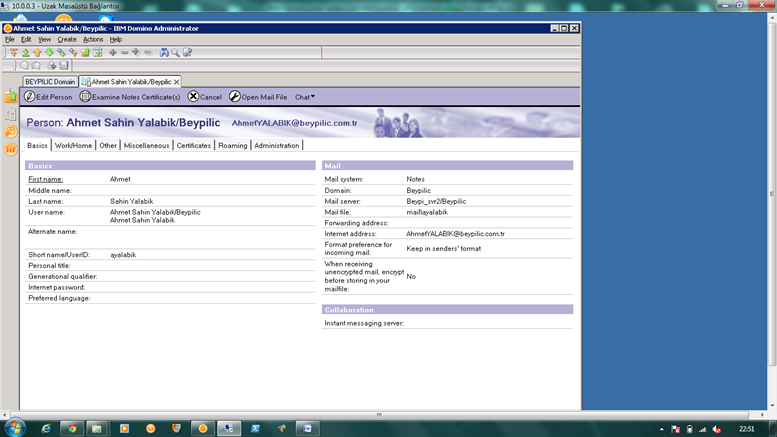
Task: Click the grey pages sidebar icon
Action: [x=10, y=114]
